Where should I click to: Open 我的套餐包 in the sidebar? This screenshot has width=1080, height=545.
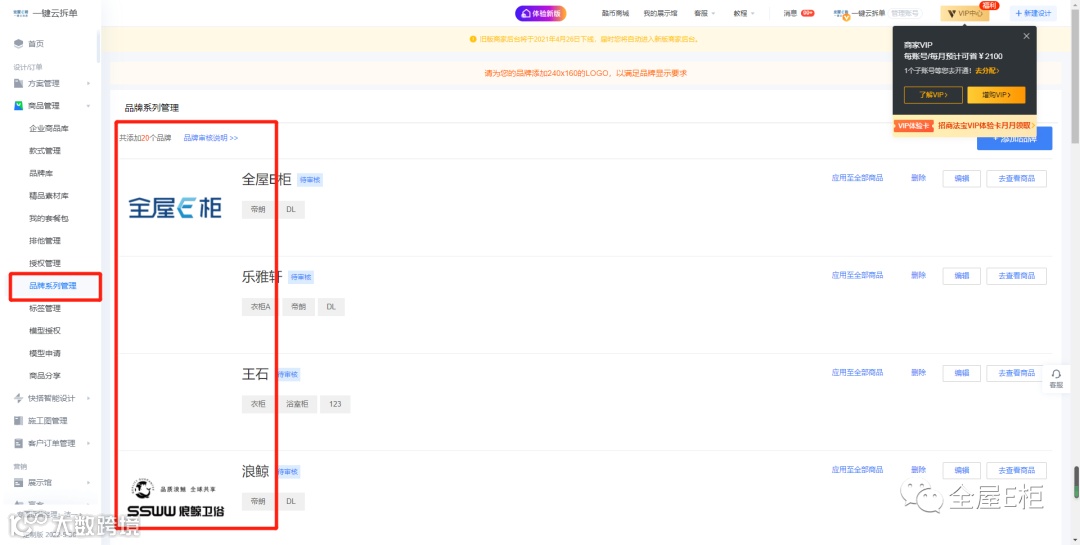point(49,218)
